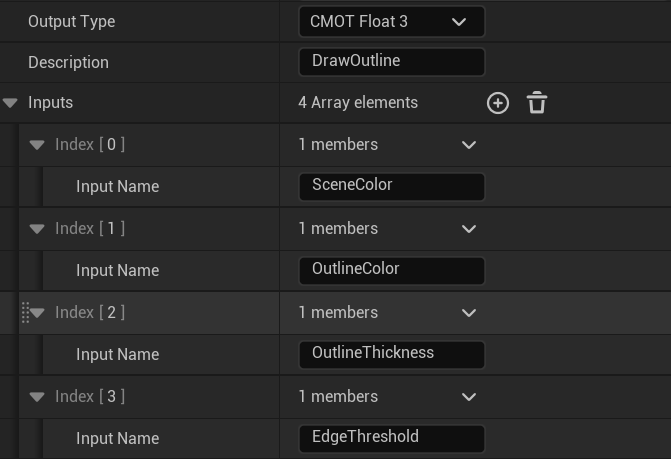The height and width of the screenshot is (459, 671).
Task: Collapse the Index [1] entry
Action: pyautogui.click(x=38, y=229)
